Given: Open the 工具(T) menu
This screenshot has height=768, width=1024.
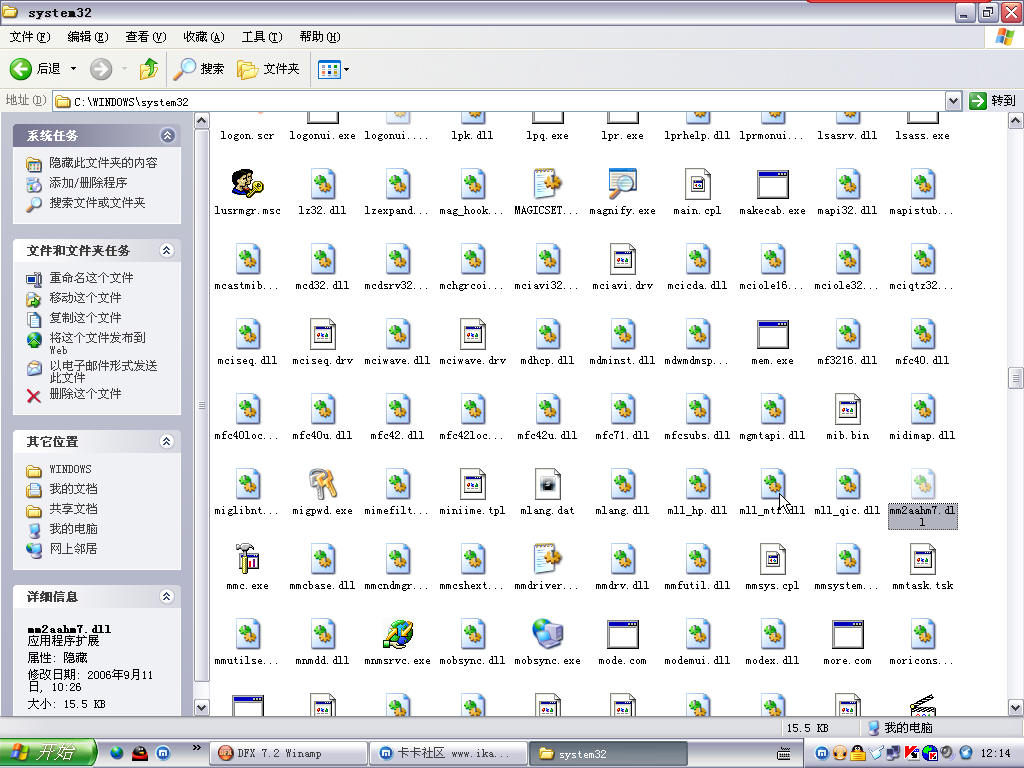Looking at the screenshot, I should point(261,37).
